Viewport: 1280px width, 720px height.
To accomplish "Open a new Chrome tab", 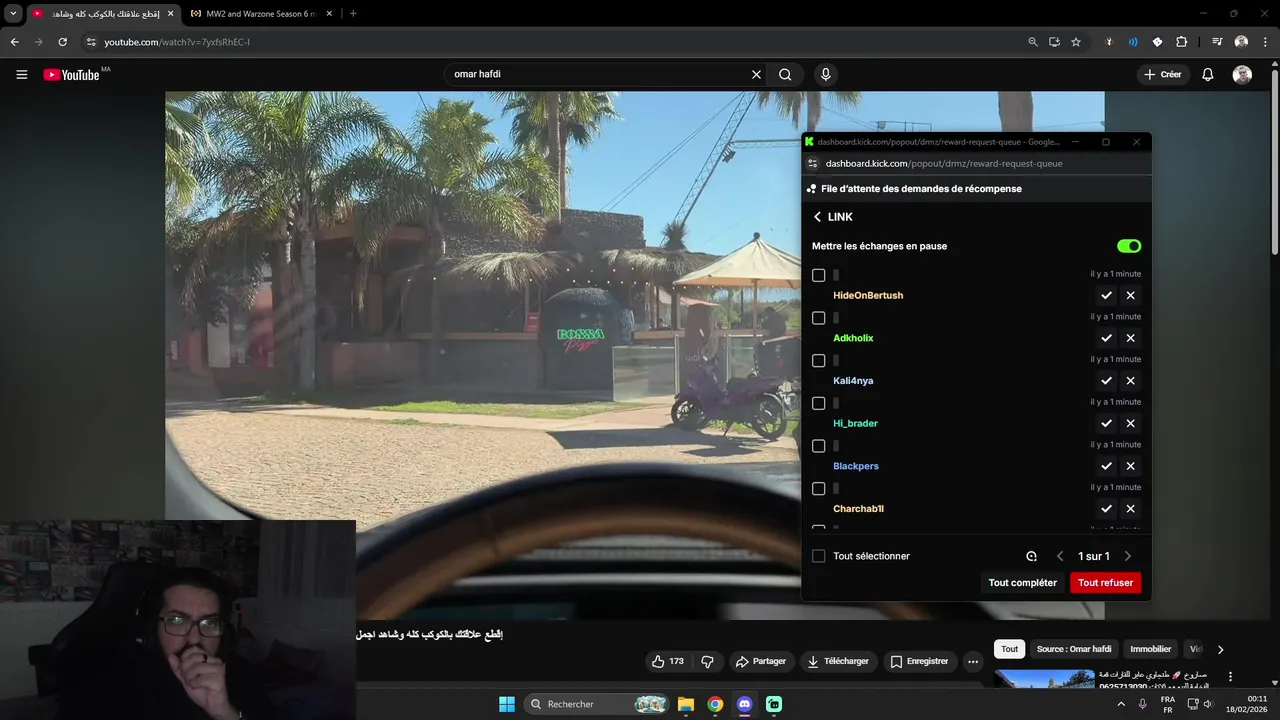I will click(x=353, y=14).
